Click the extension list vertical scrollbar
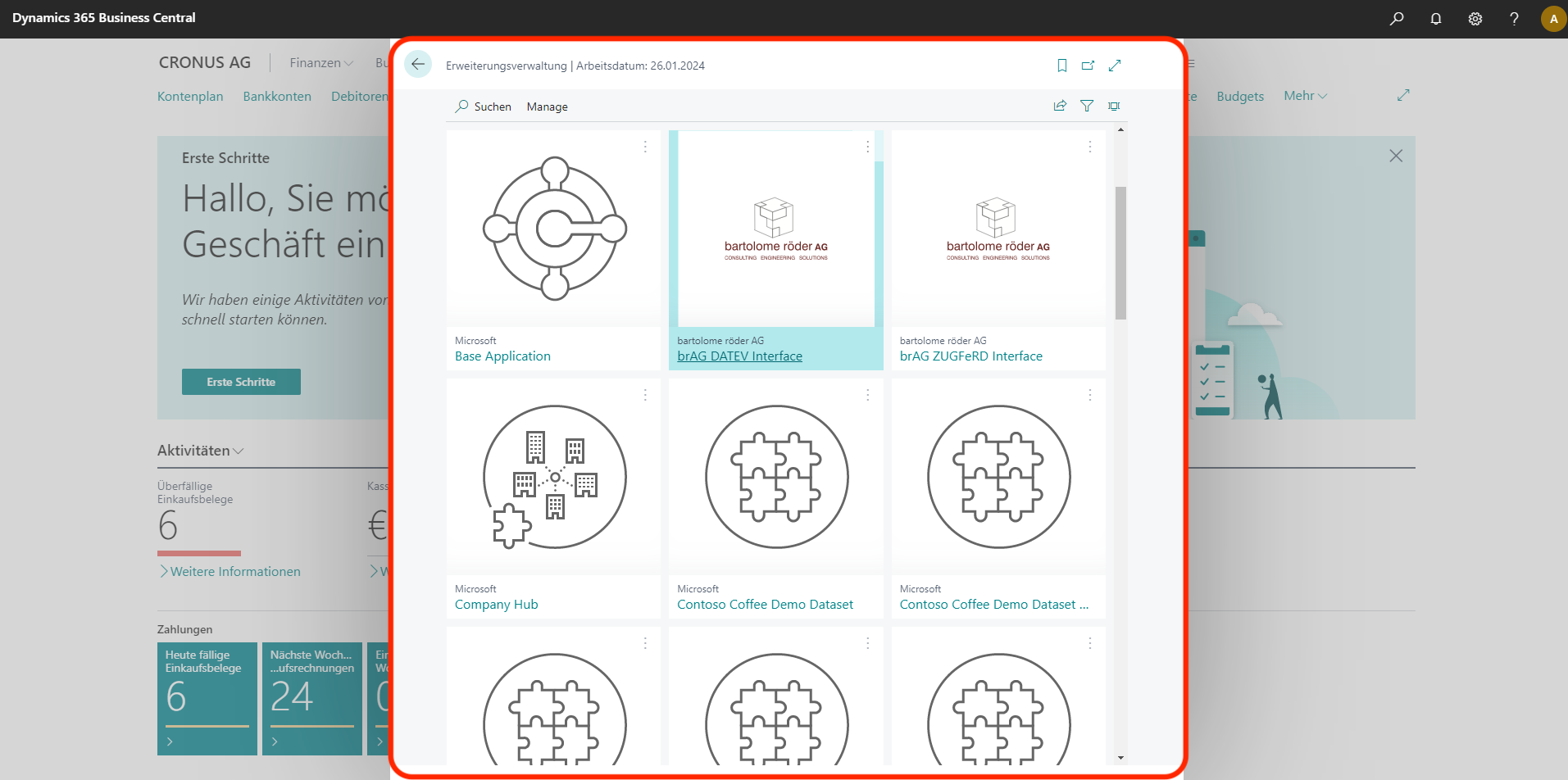1568x780 pixels. [1120, 252]
